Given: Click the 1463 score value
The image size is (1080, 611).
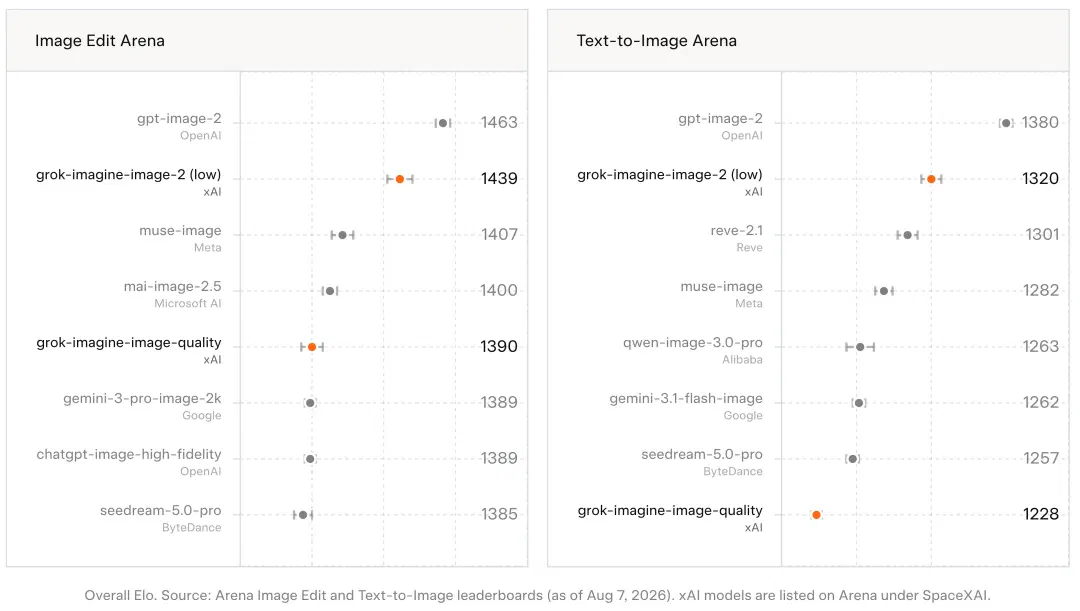Looking at the screenshot, I should (x=499, y=123).
